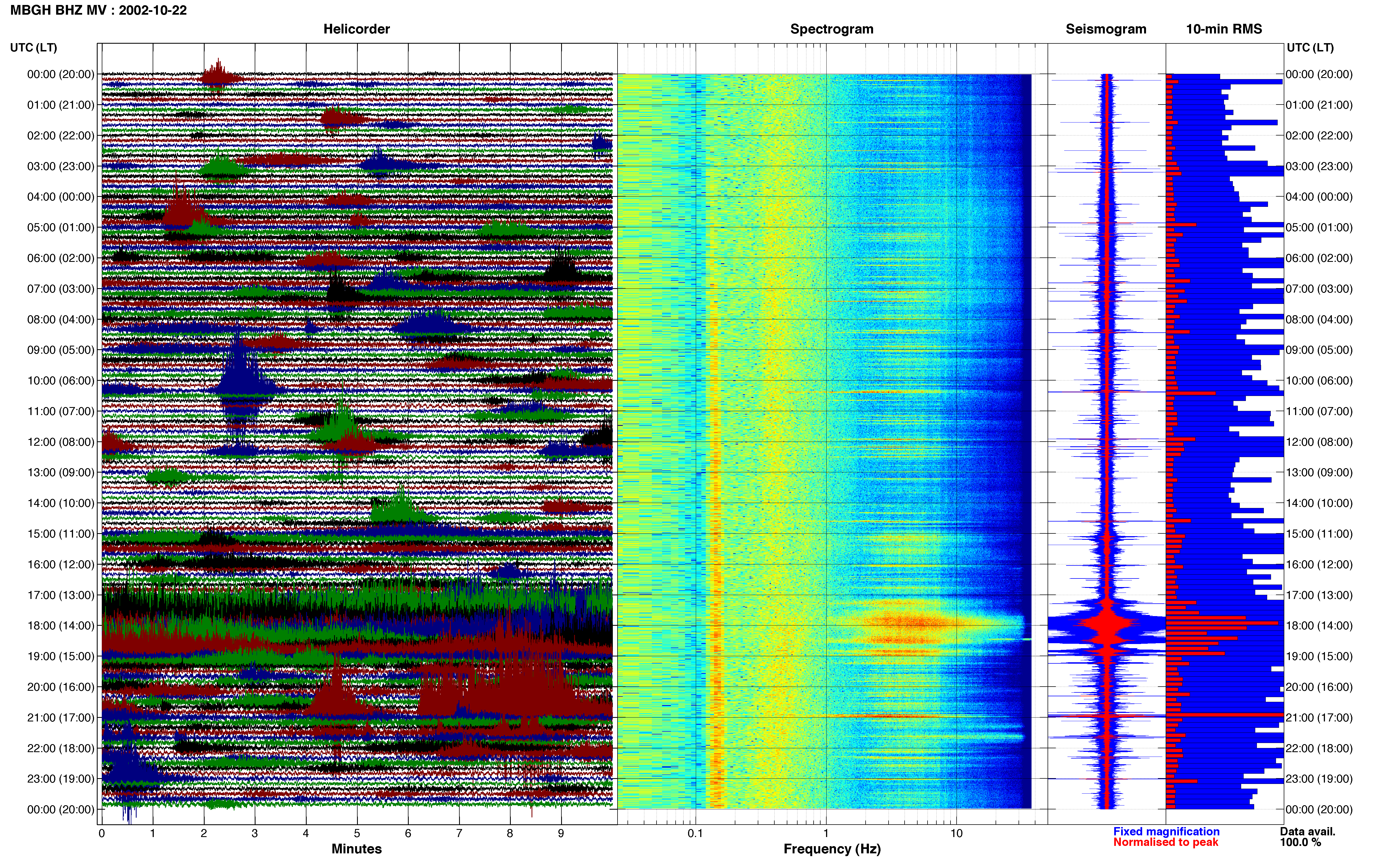Image resolution: width=1388 pixels, height=868 pixels.
Task: Click right time label '05:00 (01:00)'
Action: click(1319, 227)
